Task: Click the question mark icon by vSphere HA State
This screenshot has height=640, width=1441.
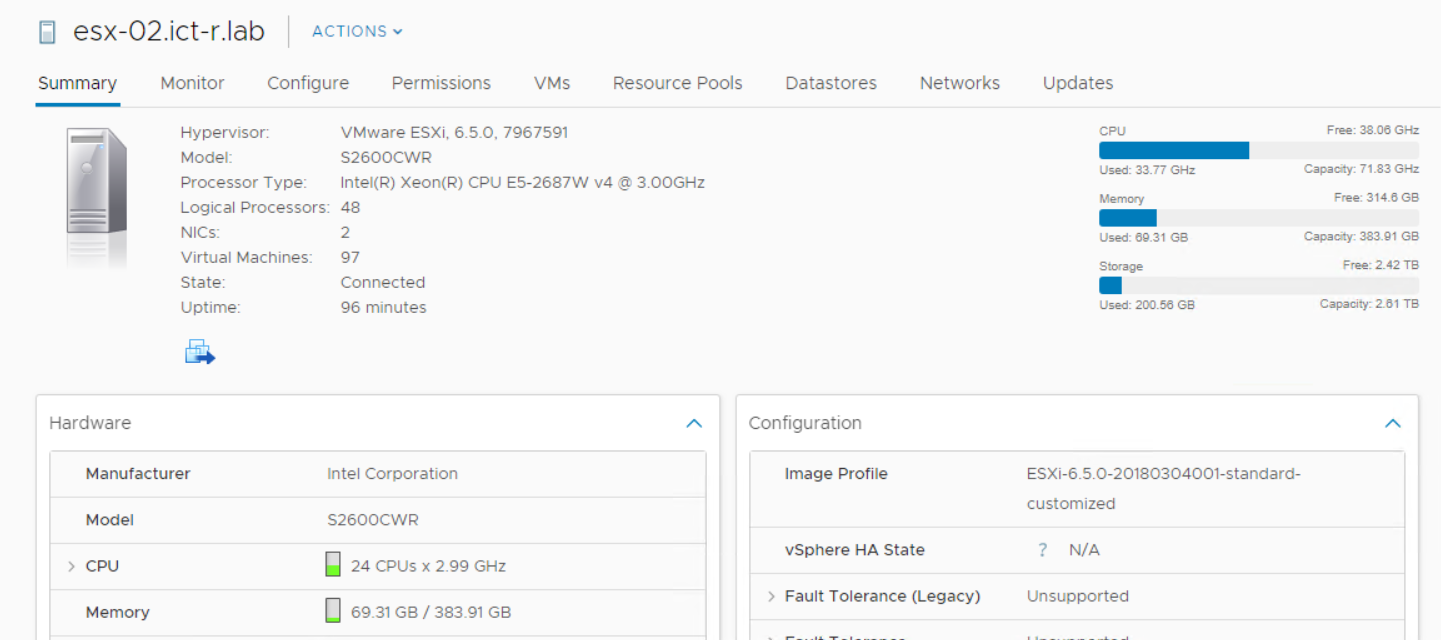Action: (x=1042, y=550)
